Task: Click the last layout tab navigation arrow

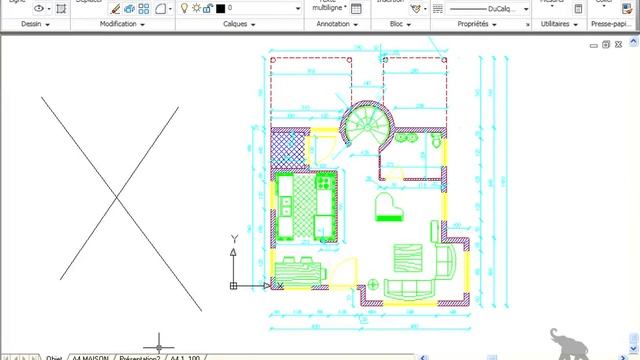Action: pyautogui.click(x=34, y=358)
